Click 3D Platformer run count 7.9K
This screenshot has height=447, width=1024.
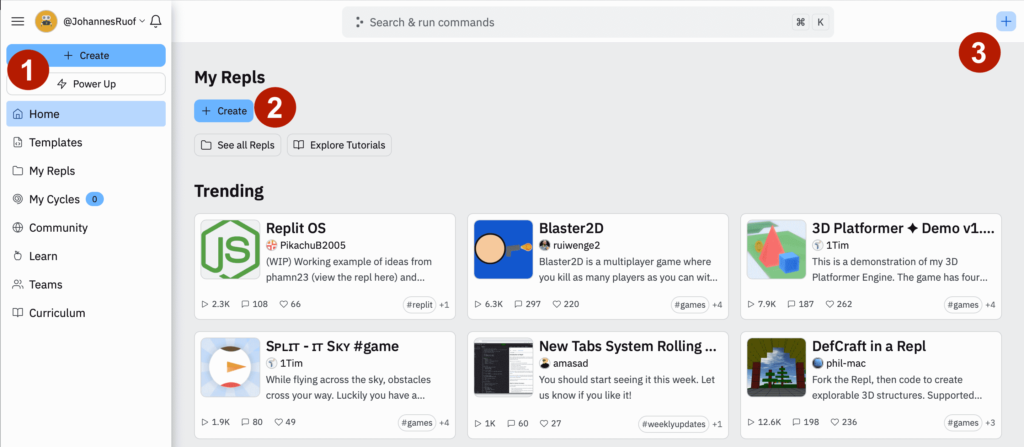coord(762,305)
